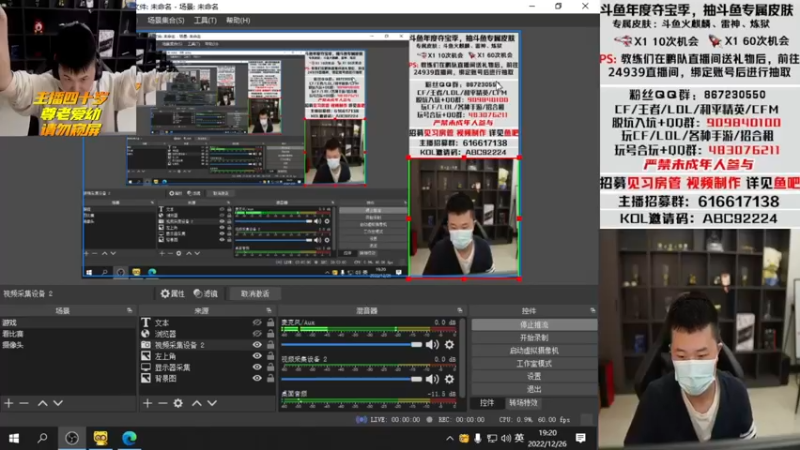Toggle the lock on the 左上角 source
Viewport: 800px width, 450px height.
tap(270, 356)
